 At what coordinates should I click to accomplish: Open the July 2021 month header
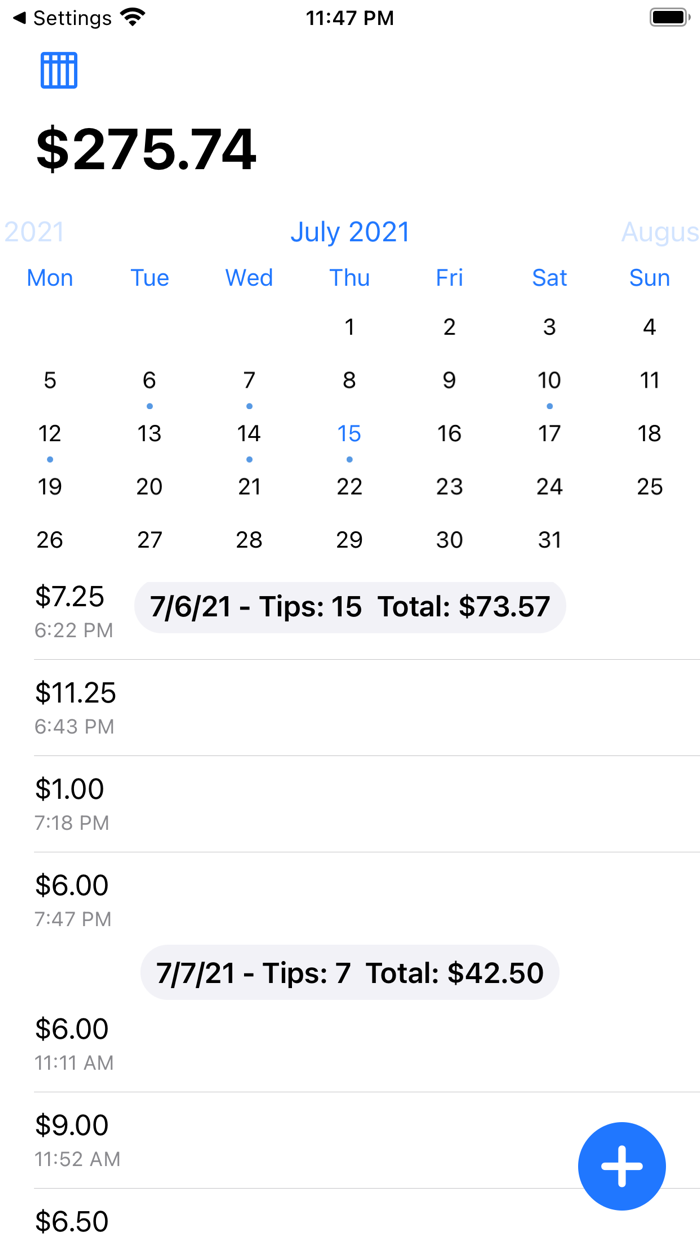(349, 232)
